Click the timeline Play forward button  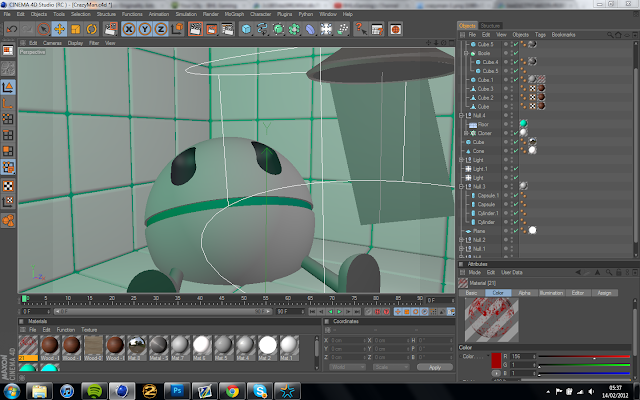[339, 311]
